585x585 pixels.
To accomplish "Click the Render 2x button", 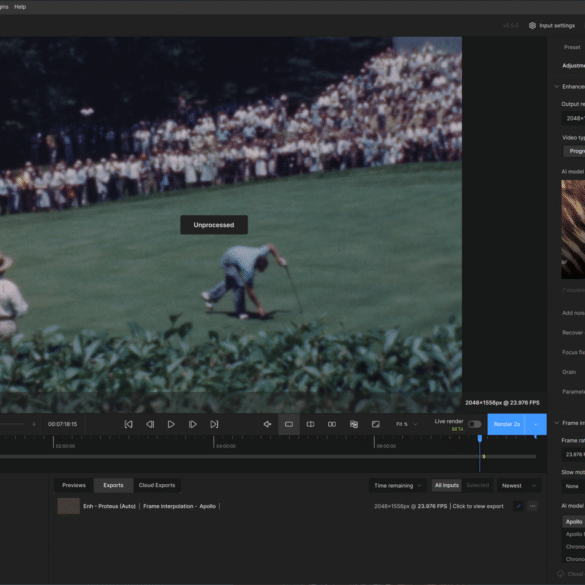I will point(506,424).
